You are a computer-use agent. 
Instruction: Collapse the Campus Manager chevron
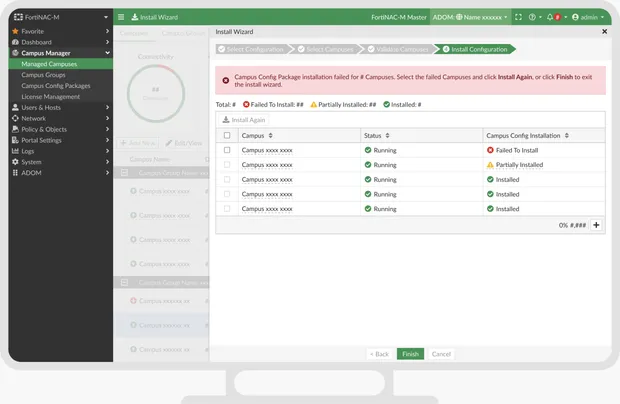[107, 53]
